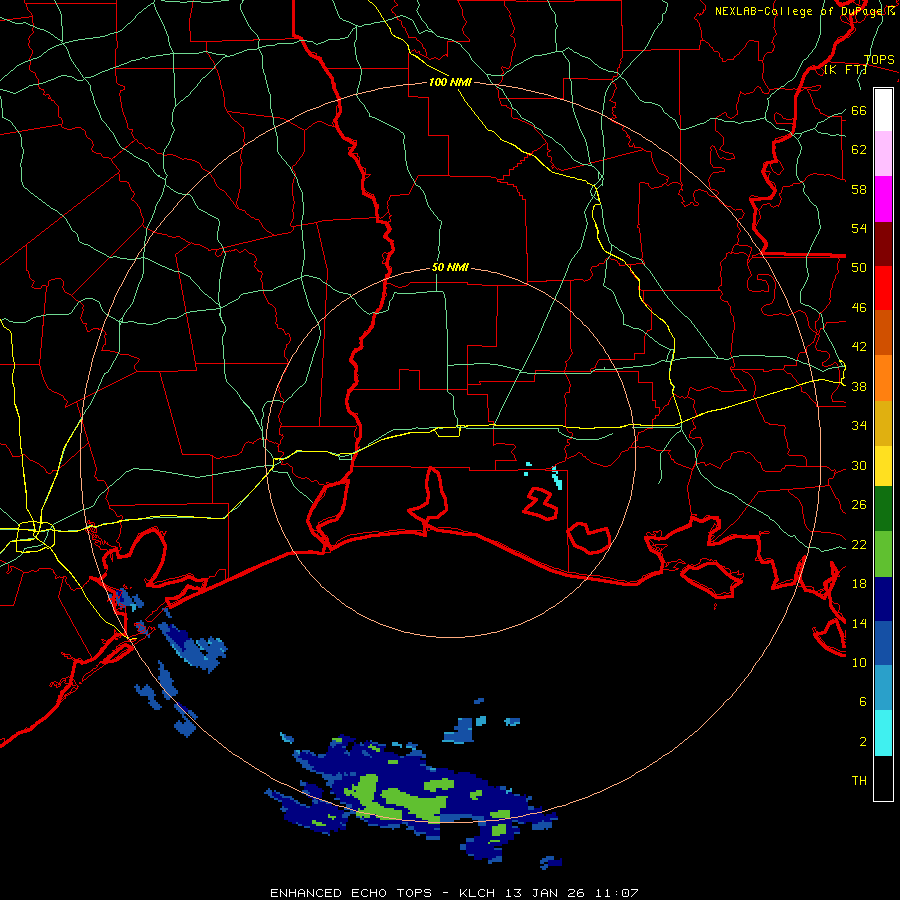The image size is (900, 900).
Task: Click the 100 NMI range ring label
Action: [450, 82]
